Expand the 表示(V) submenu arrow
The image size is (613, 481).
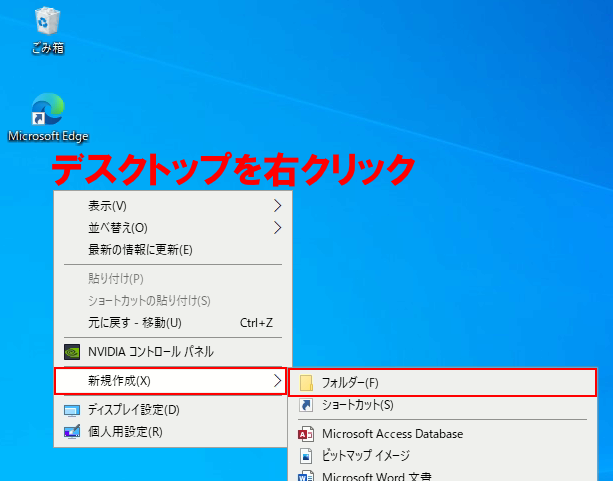click(277, 206)
